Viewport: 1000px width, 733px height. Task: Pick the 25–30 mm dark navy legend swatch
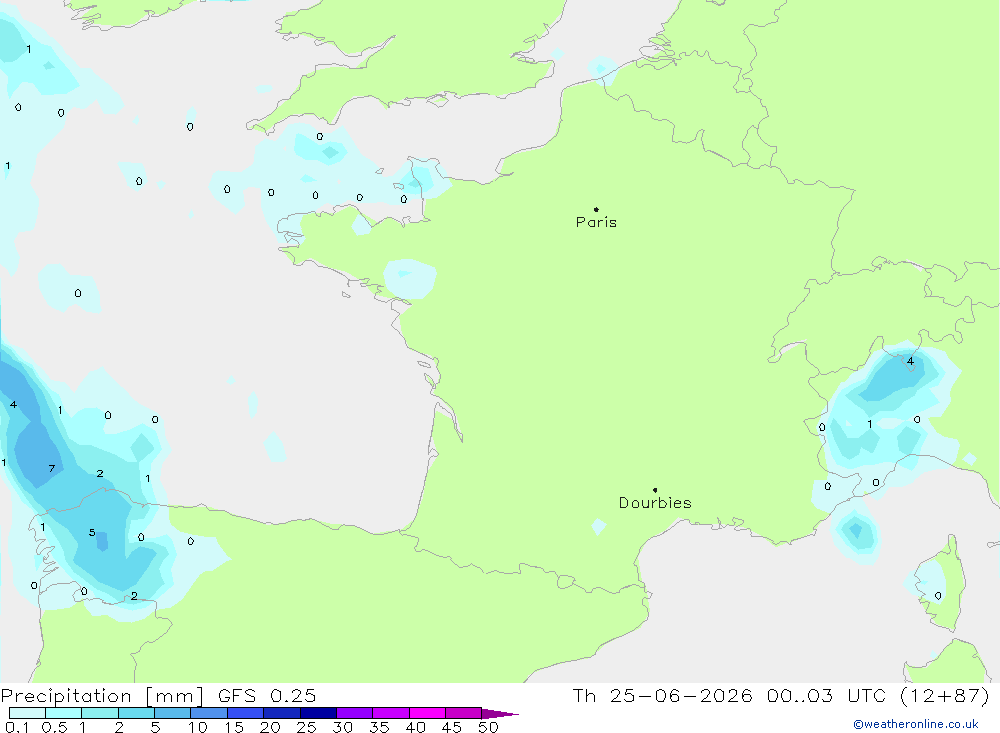tap(318, 713)
